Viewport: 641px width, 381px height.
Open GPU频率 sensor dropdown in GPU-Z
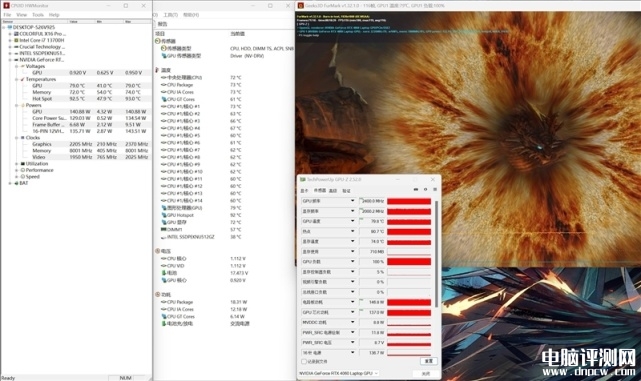(352, 201)
